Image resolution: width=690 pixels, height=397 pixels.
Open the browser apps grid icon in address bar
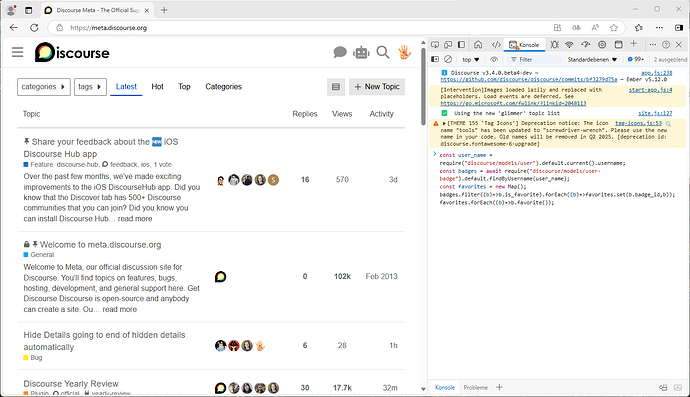click(557, 28)
